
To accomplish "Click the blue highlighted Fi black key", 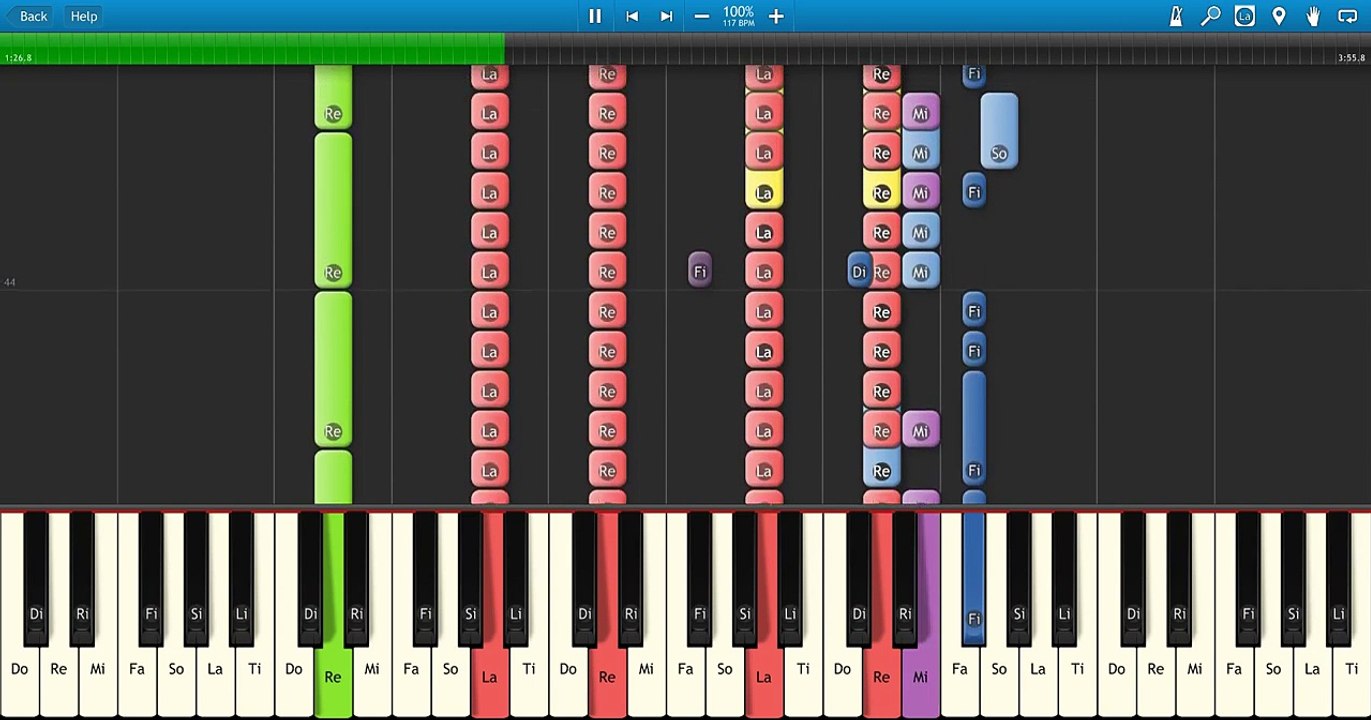I will 974,576.
